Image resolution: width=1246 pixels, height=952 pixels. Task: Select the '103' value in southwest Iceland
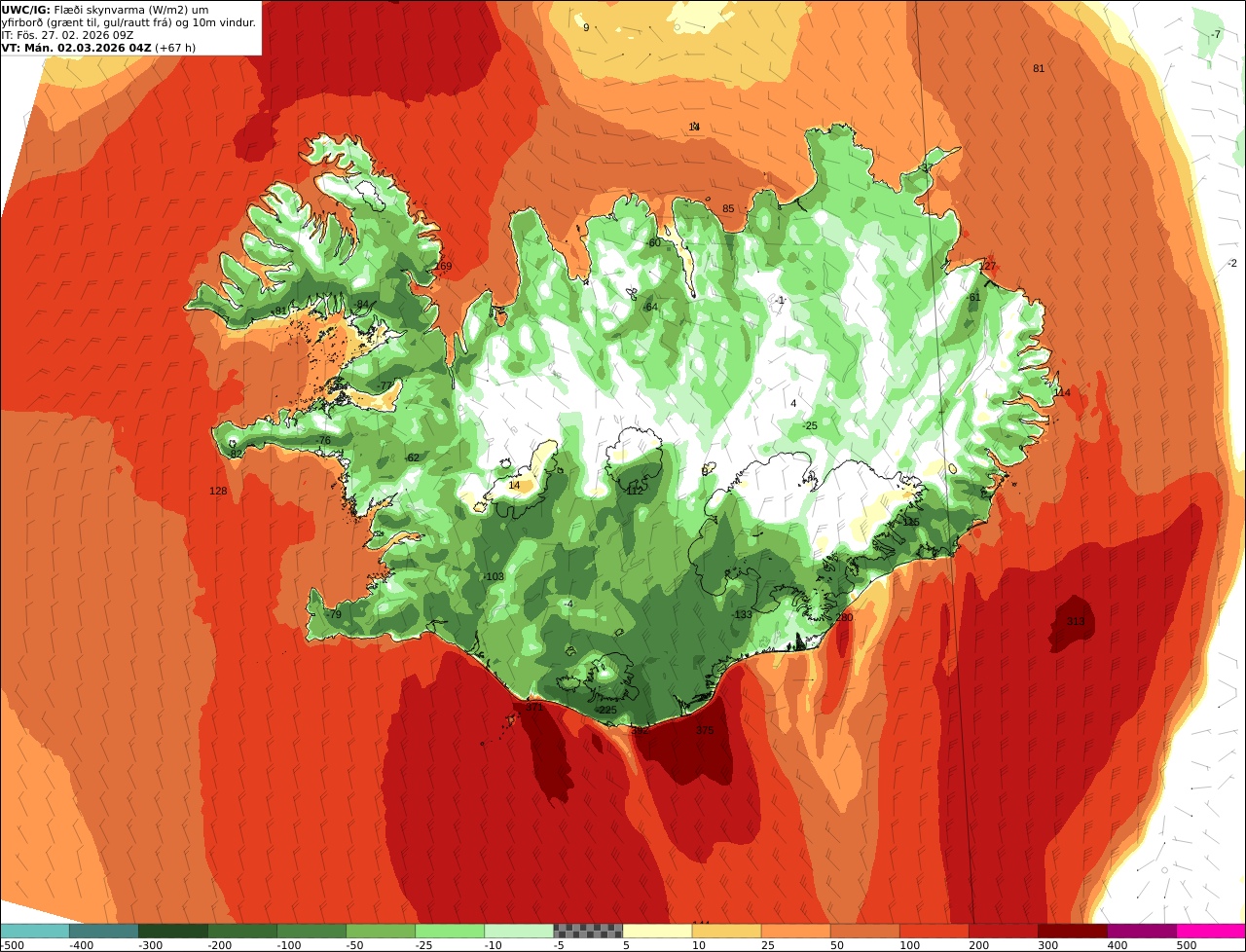tap(495, 576)
